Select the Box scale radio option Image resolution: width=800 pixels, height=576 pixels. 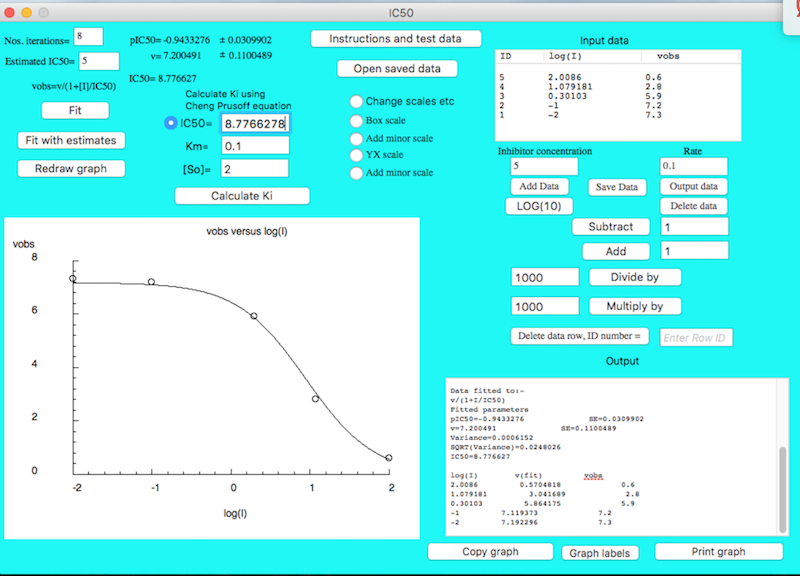356,120
